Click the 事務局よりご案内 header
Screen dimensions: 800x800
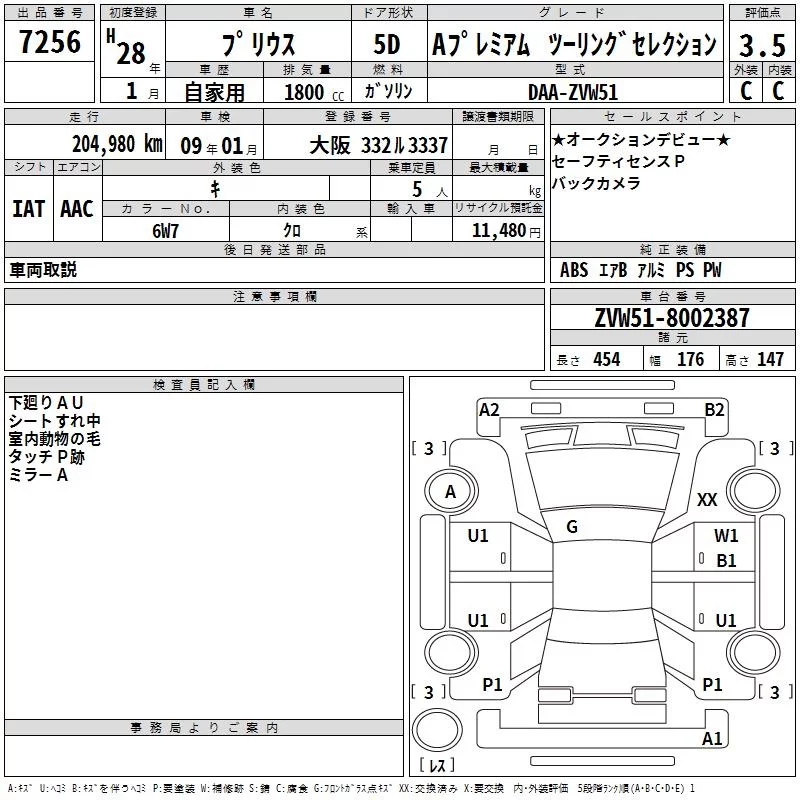[x=204, y=728]
